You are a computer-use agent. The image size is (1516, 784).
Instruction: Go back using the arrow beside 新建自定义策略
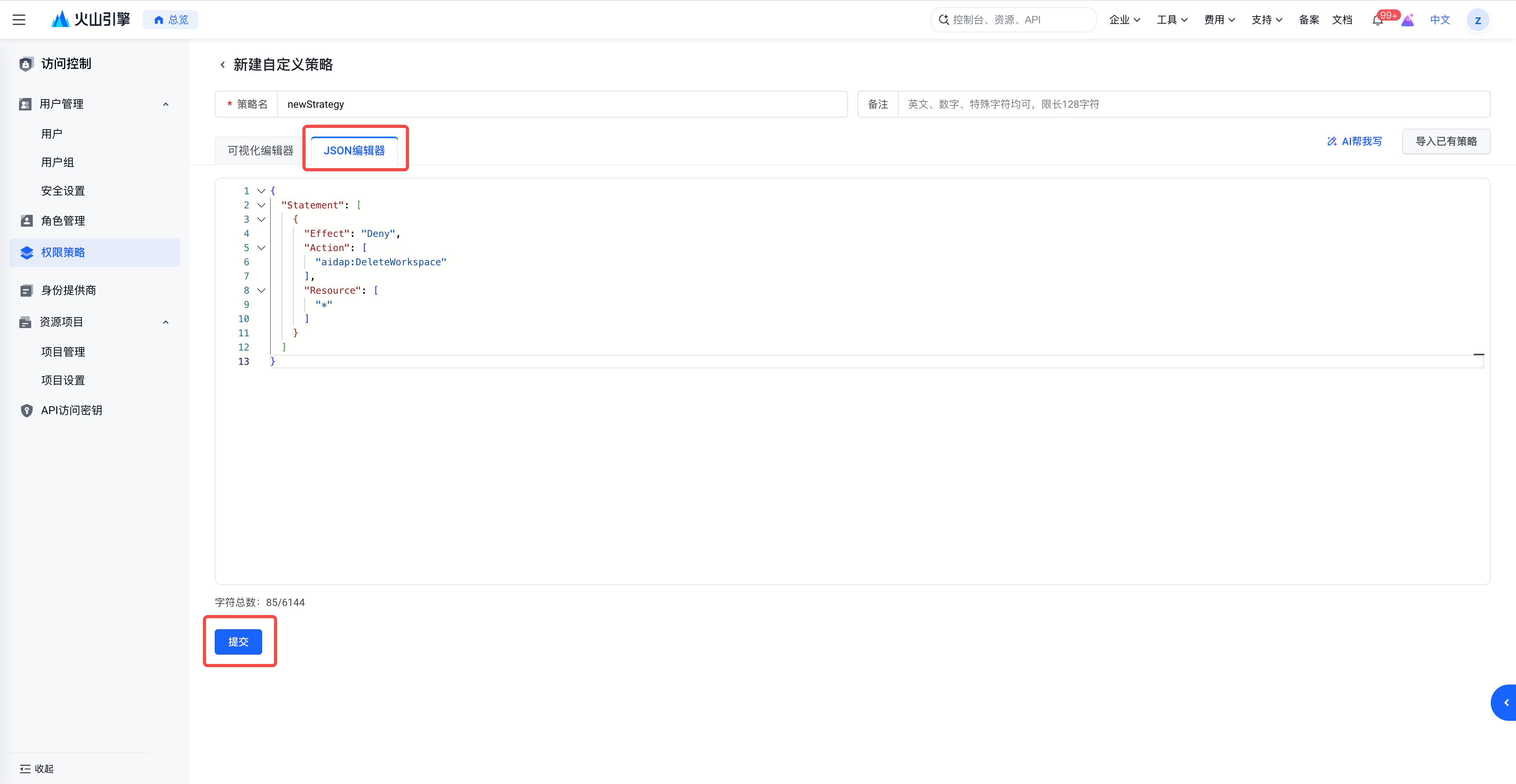[222, 65]
